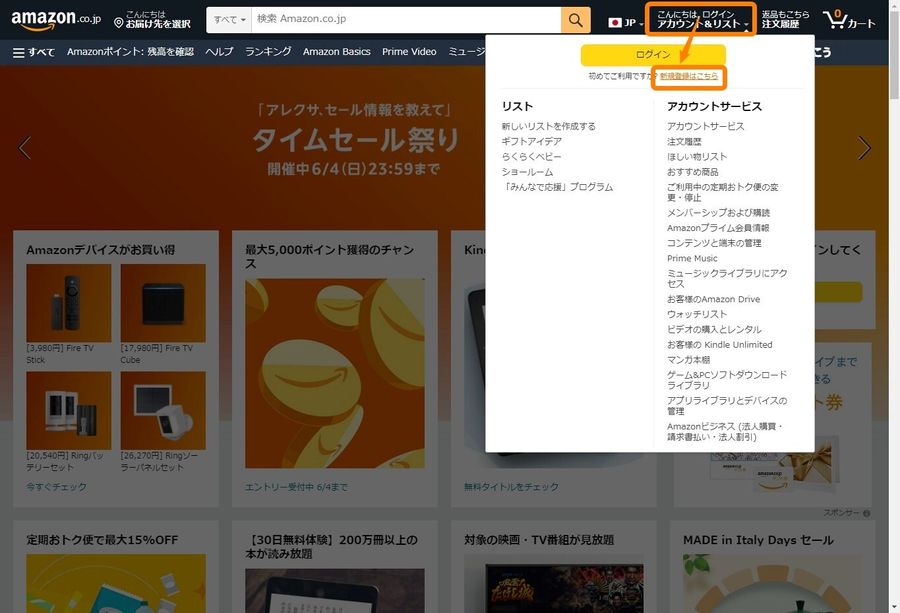This screenshot has height=613, width=900.
Task: Click MADE in Italy Days card image
Action: 772,583
